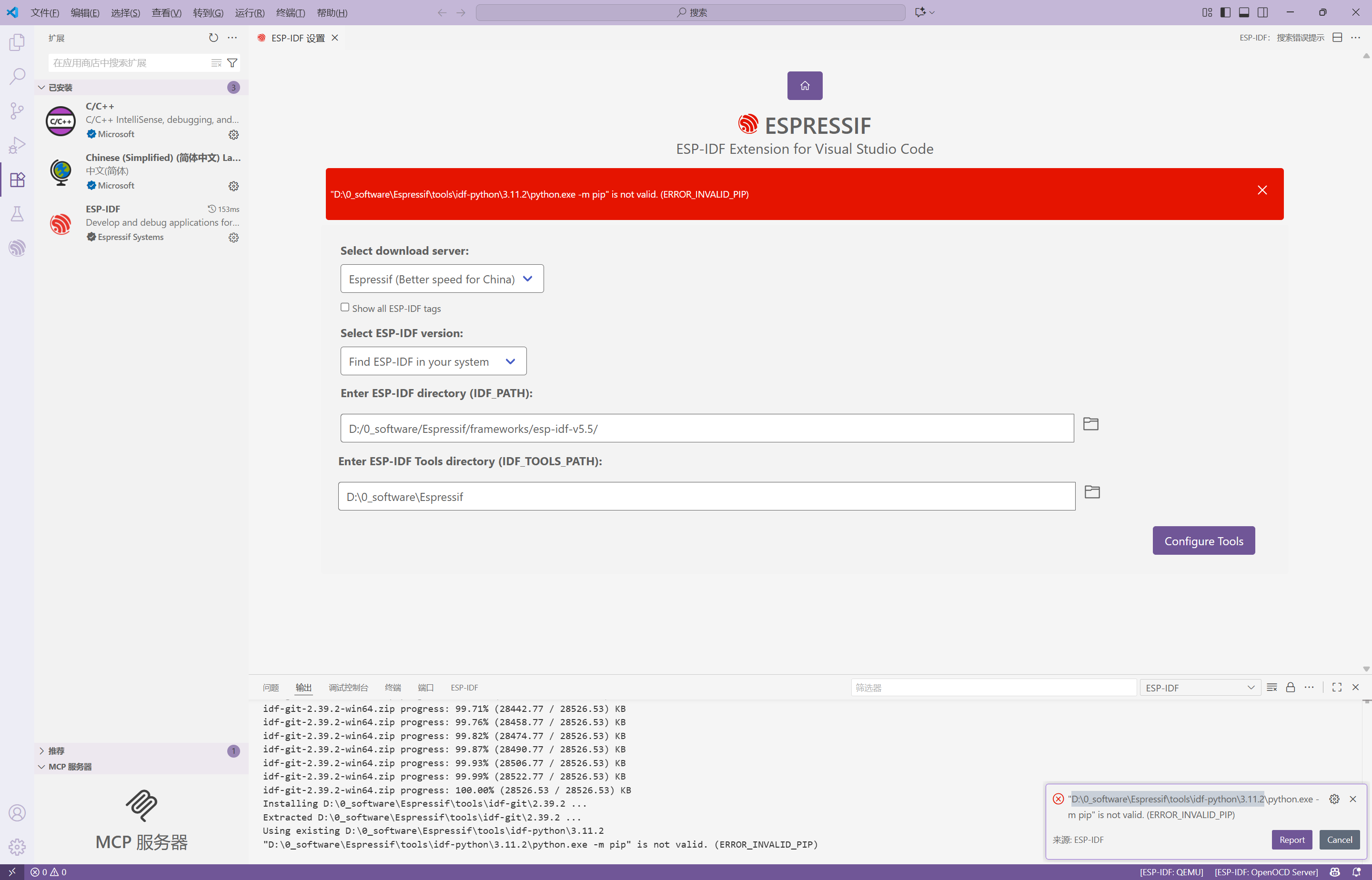
Task: Click Report in the error notification
Action: (1291, 840)
